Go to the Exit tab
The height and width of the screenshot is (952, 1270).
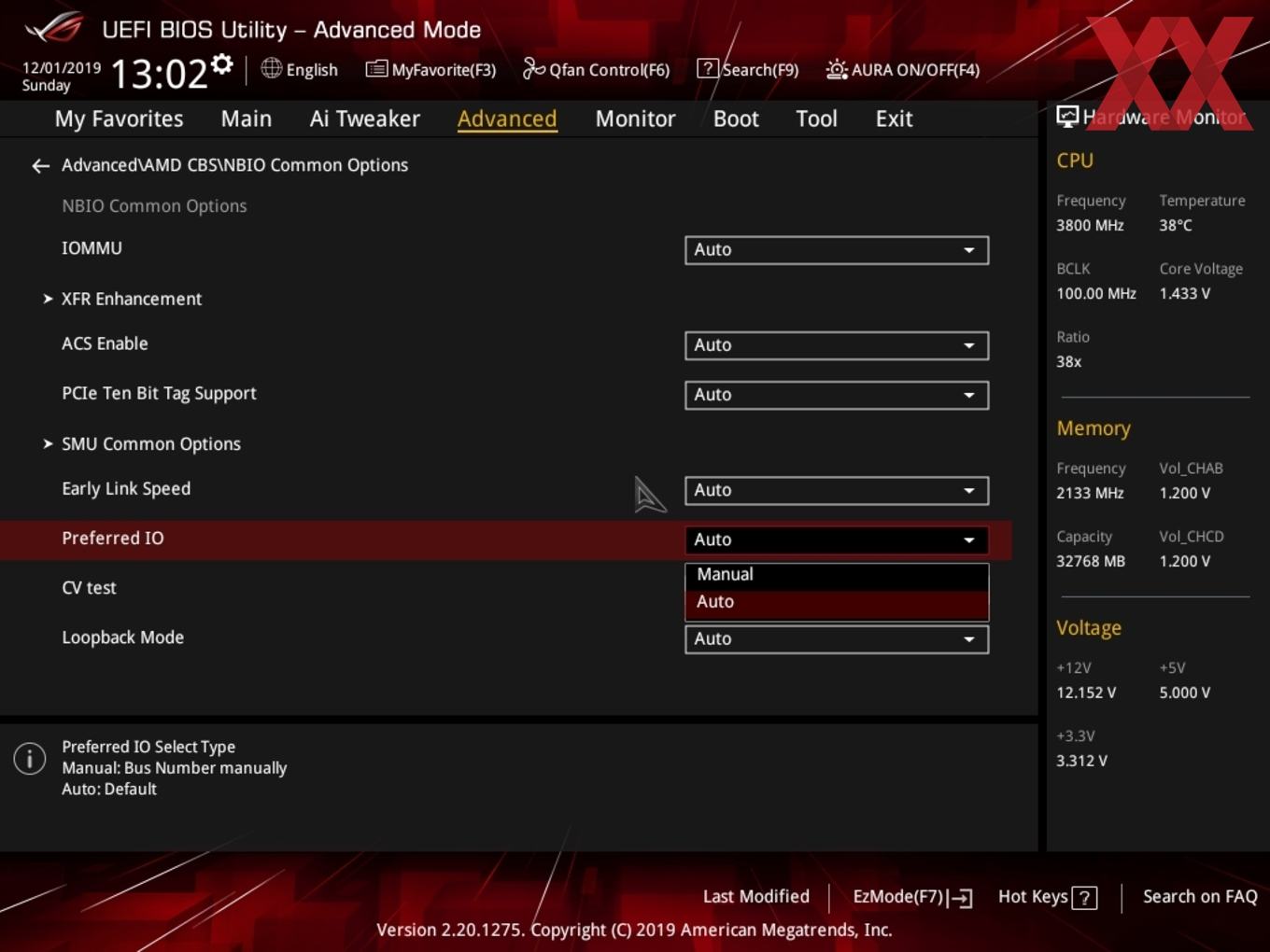pos(894,119)
